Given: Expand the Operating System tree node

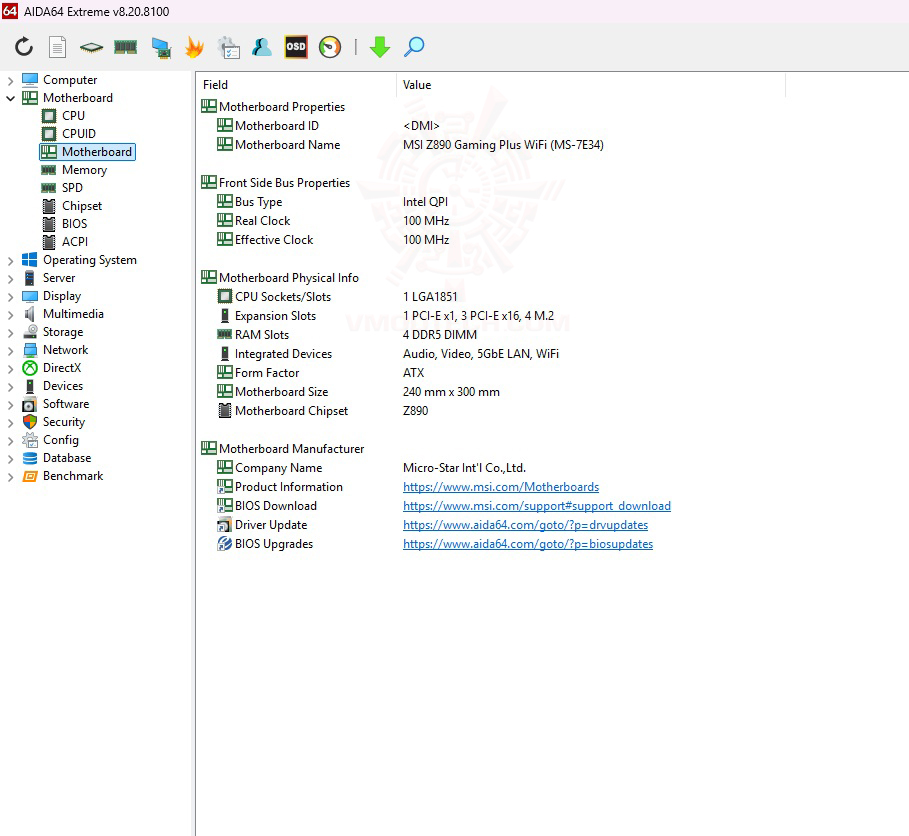Looking at the screenshot, I should (x=10, y=261).
